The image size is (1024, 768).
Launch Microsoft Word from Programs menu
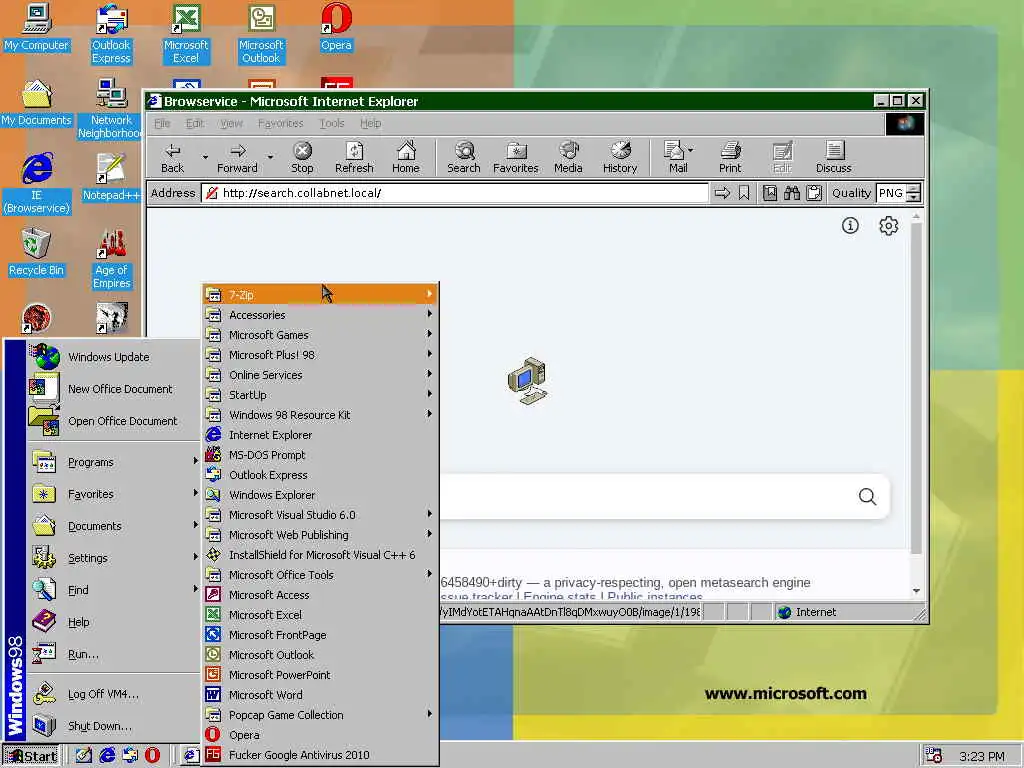click(x=320, y=695)
